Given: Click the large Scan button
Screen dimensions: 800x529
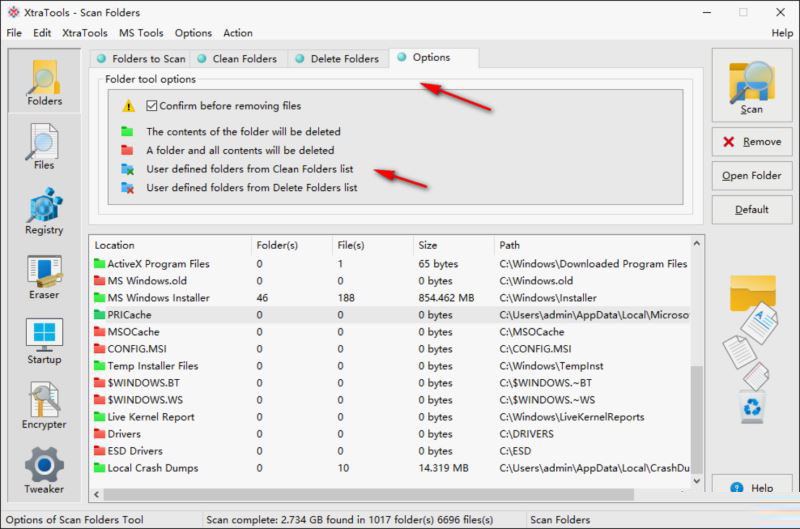Looking at the screenshot, I should (x=752, y=85).
